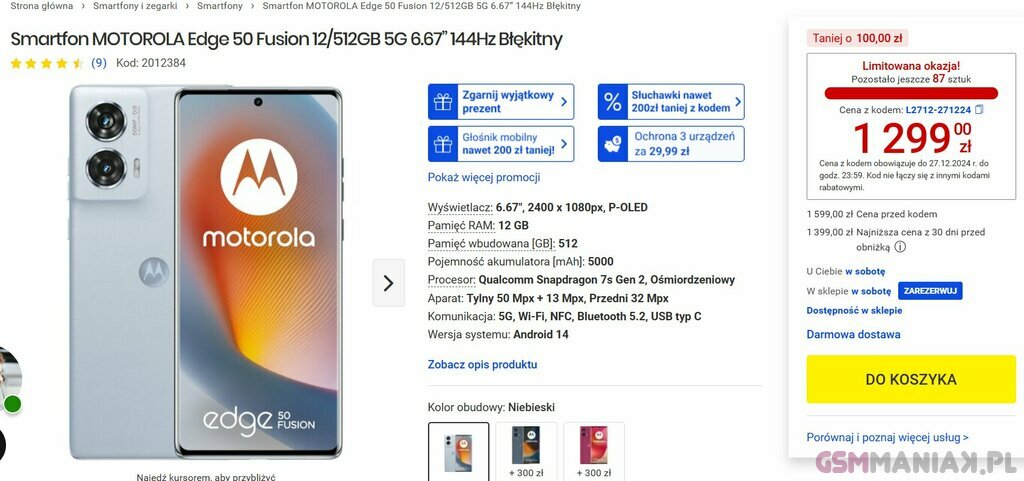The width and height of the screenshot is (1024, 481).
Task: Open the green chat bubble icon
Action: [x=12, y=404]
